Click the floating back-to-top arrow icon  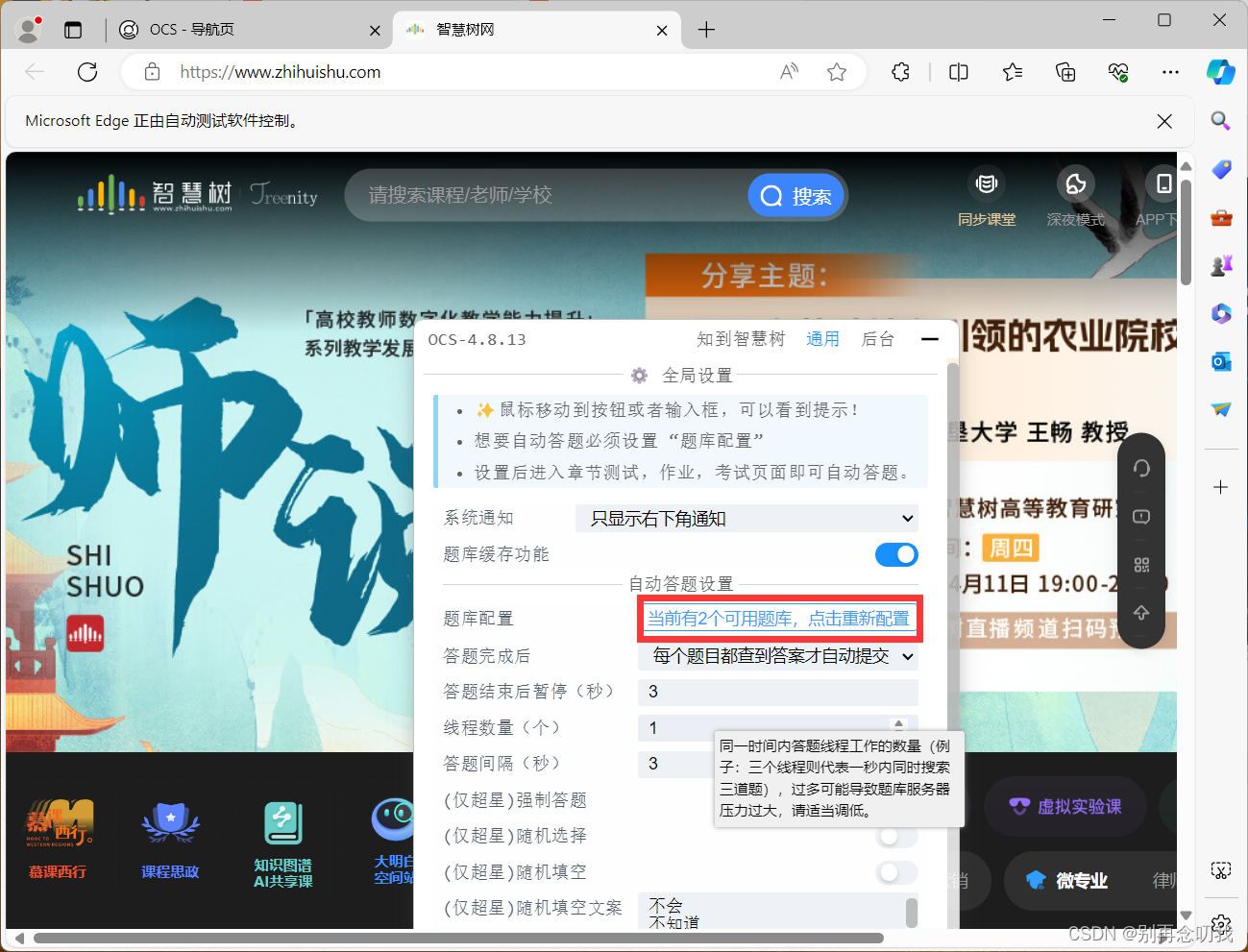point(1141,613)
